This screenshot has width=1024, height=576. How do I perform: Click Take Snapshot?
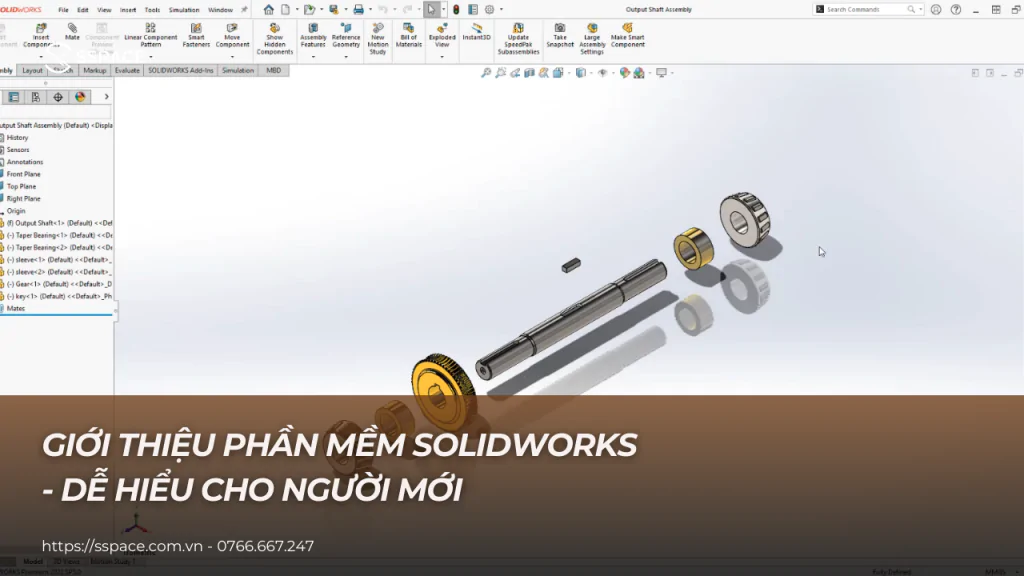point(560,35)
